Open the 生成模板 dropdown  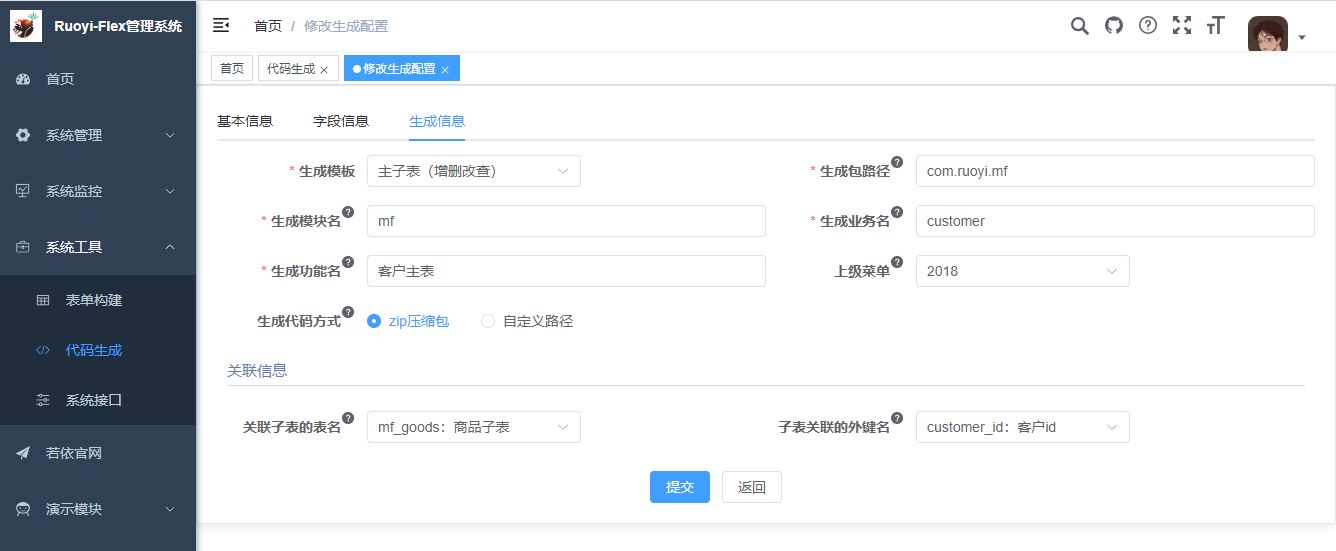473,171
